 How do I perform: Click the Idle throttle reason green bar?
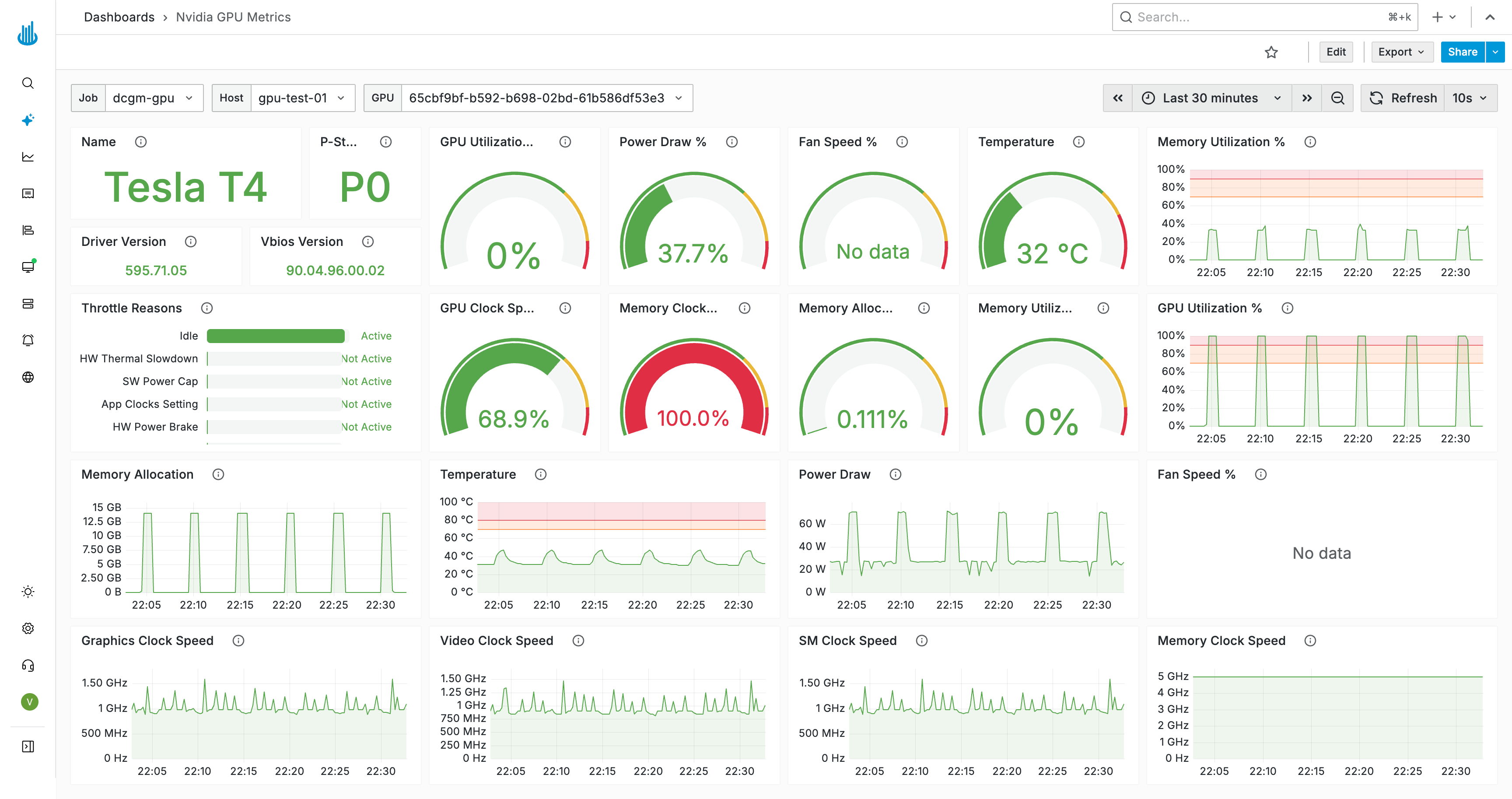(x=275, y=336)
